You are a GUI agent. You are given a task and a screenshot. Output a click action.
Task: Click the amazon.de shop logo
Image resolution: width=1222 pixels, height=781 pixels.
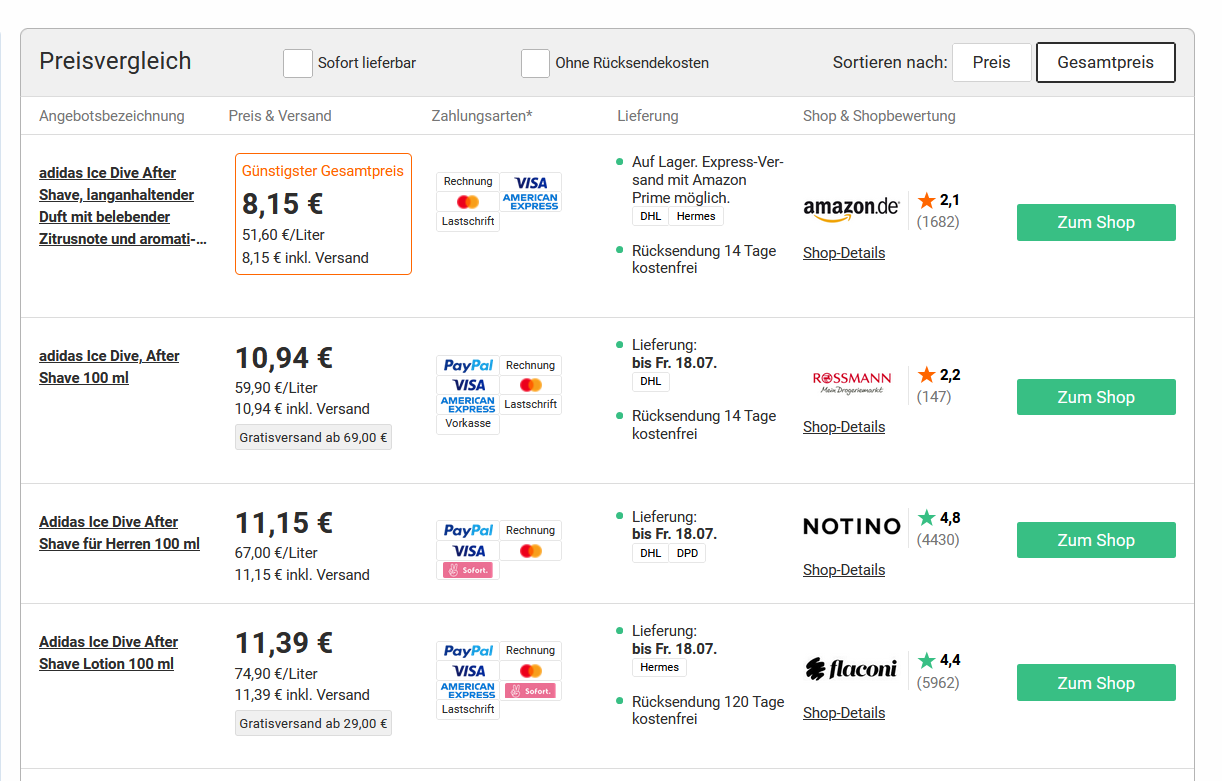point(851,208)
